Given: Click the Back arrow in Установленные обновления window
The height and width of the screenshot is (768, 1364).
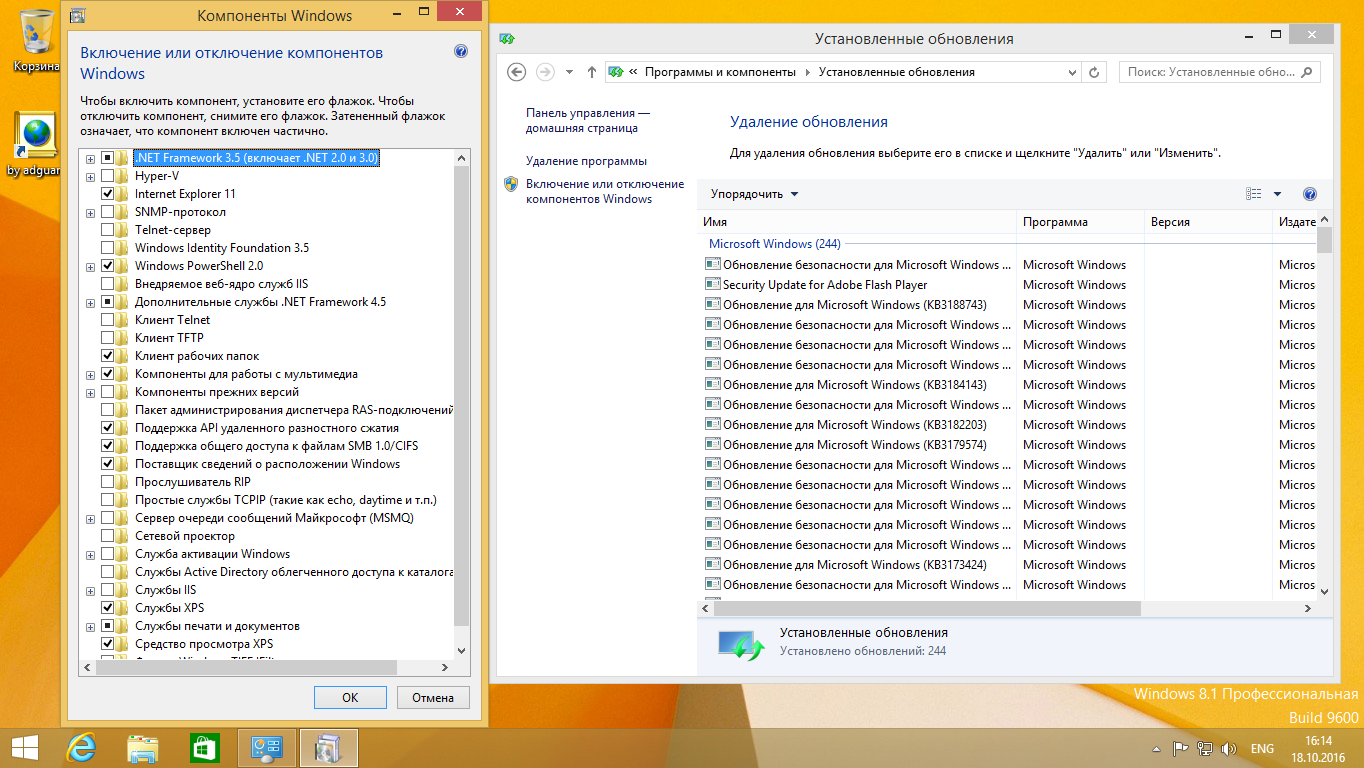Looking at the screenshot, I should point(516,72).
